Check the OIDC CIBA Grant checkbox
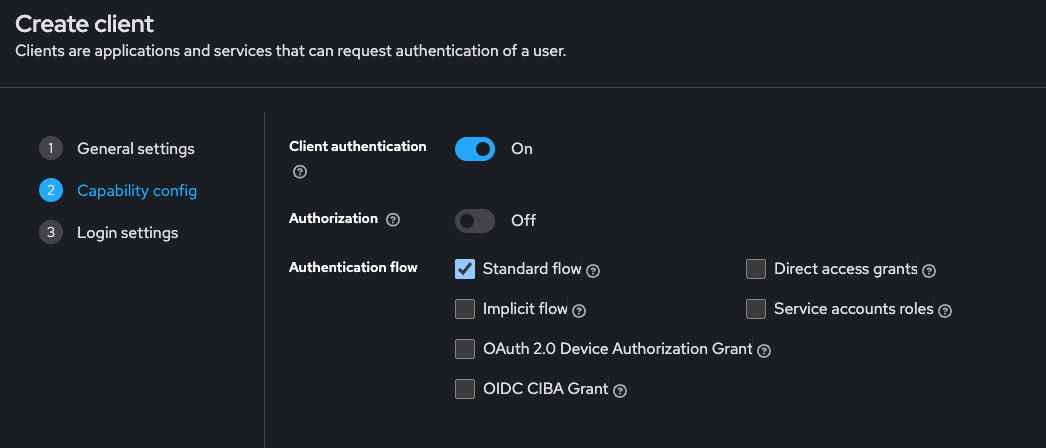This screenshot has height=448, width=1046. (x=465, y=389)
